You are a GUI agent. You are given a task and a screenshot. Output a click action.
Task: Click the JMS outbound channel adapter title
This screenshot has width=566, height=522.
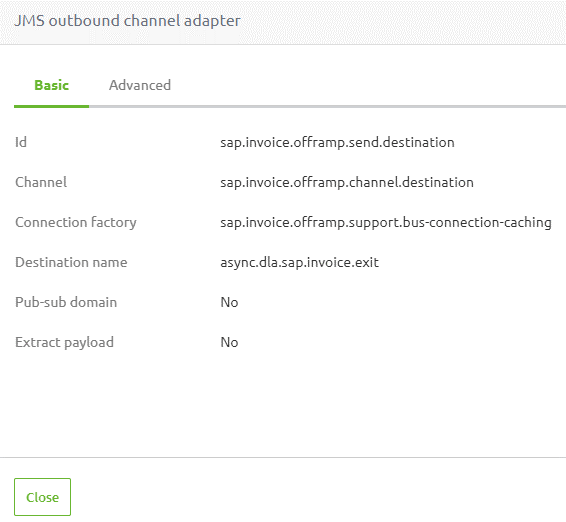coord(127,21)
